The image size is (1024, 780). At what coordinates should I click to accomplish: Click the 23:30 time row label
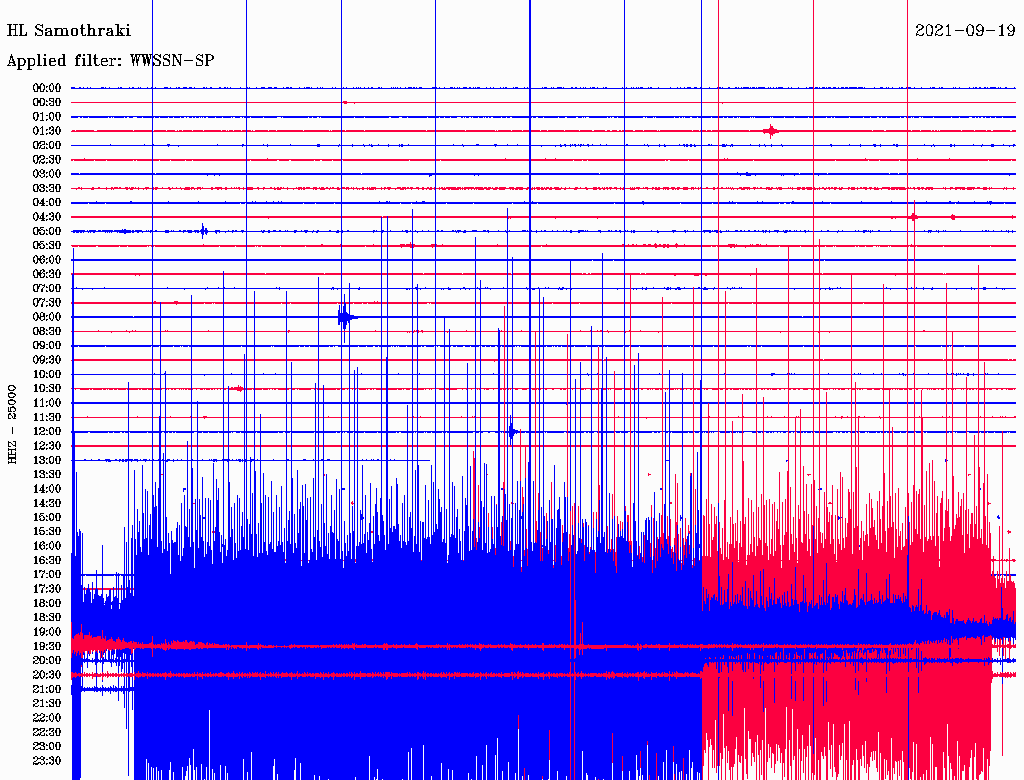47,761
